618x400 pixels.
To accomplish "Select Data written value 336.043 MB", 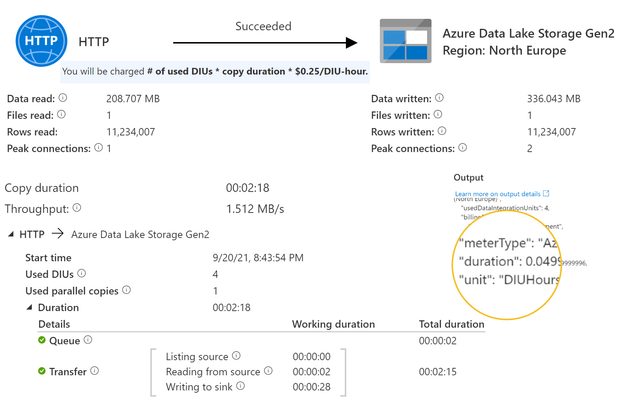I will pyautogui.click(x=554, y=99).
